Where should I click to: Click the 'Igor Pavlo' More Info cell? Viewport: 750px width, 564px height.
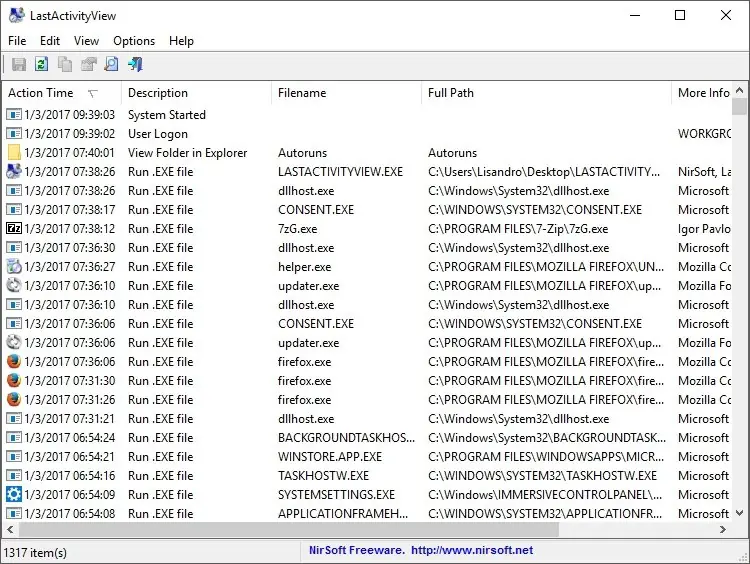click(704, 229)
